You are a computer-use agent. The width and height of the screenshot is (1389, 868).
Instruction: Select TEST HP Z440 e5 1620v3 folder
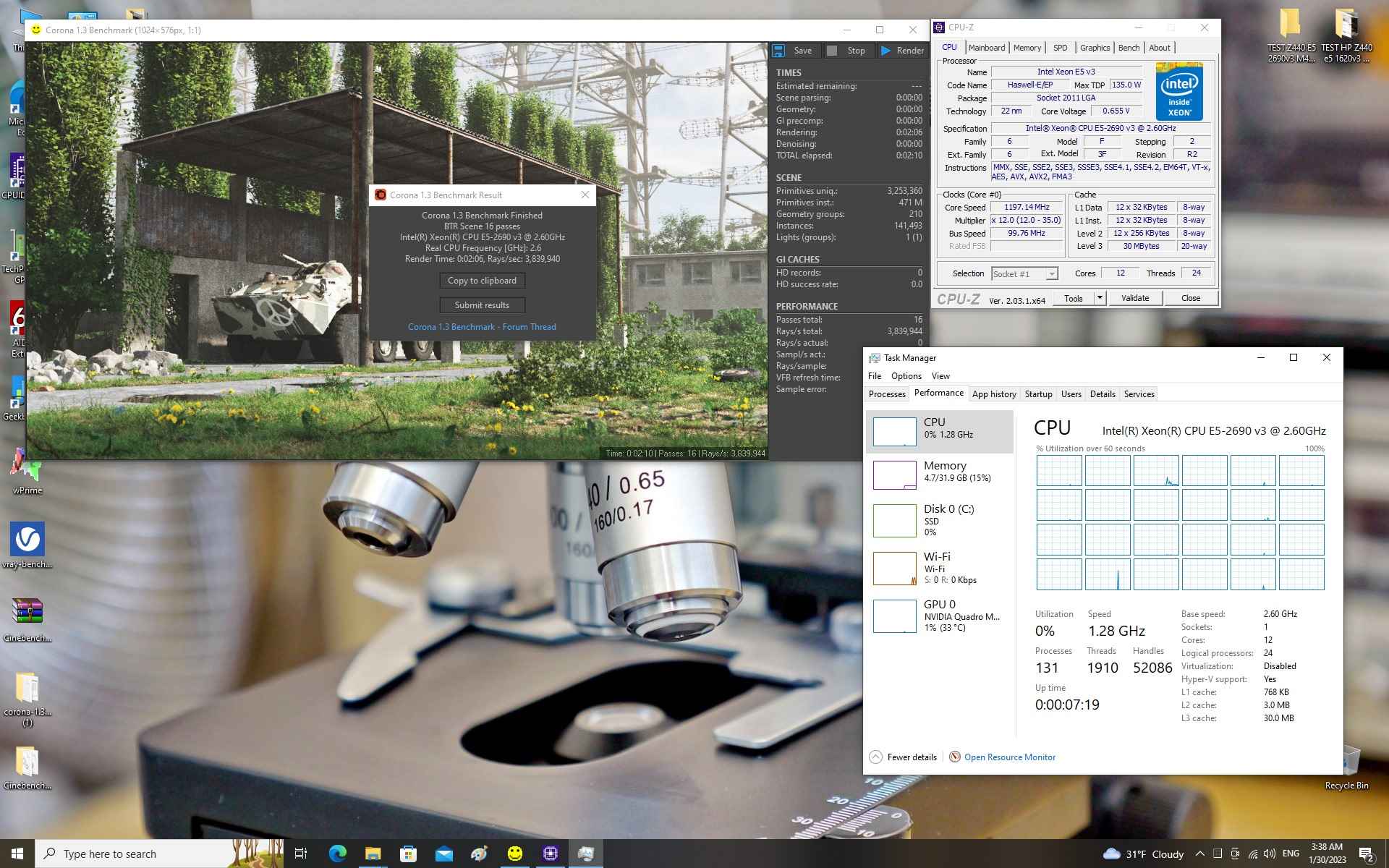point(1346,36)
